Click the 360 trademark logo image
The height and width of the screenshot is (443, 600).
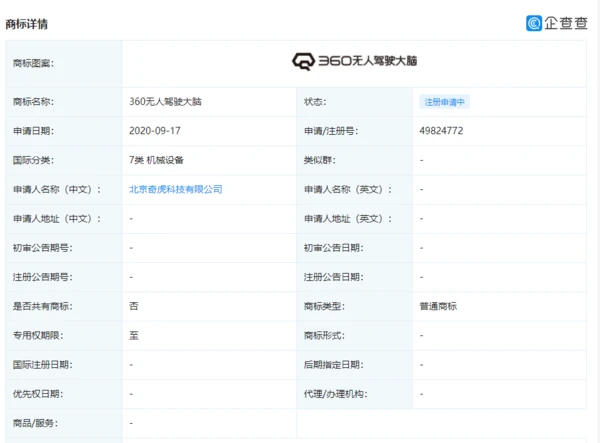(354, 62)
